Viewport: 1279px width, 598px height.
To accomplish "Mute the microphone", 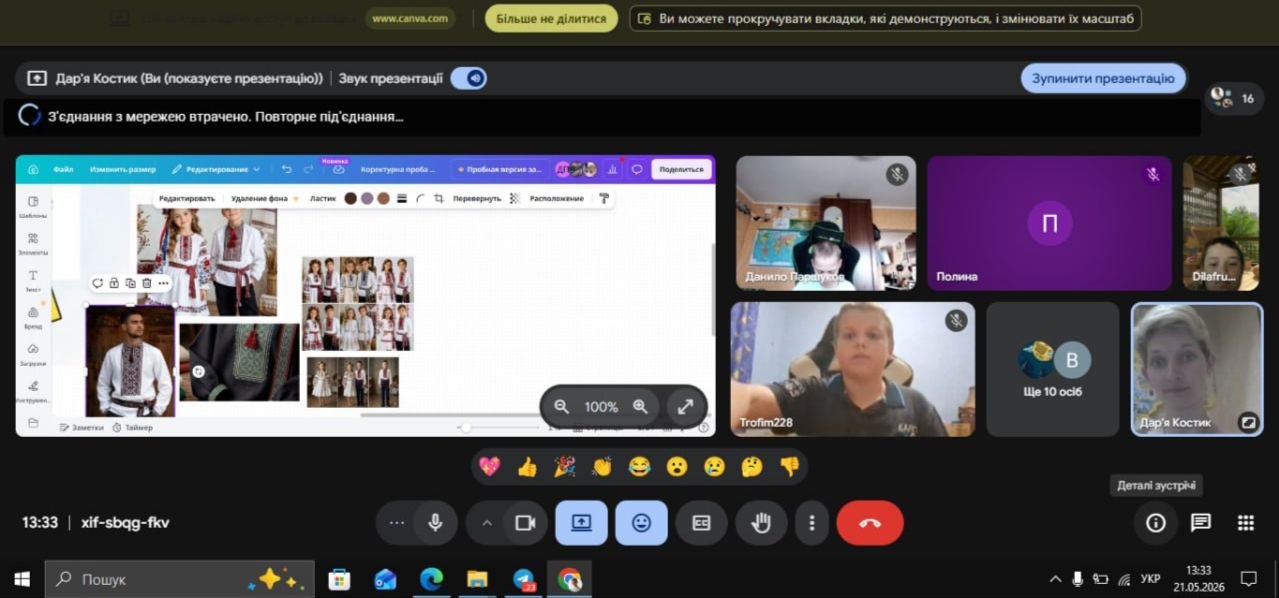I will coord(435,523).
